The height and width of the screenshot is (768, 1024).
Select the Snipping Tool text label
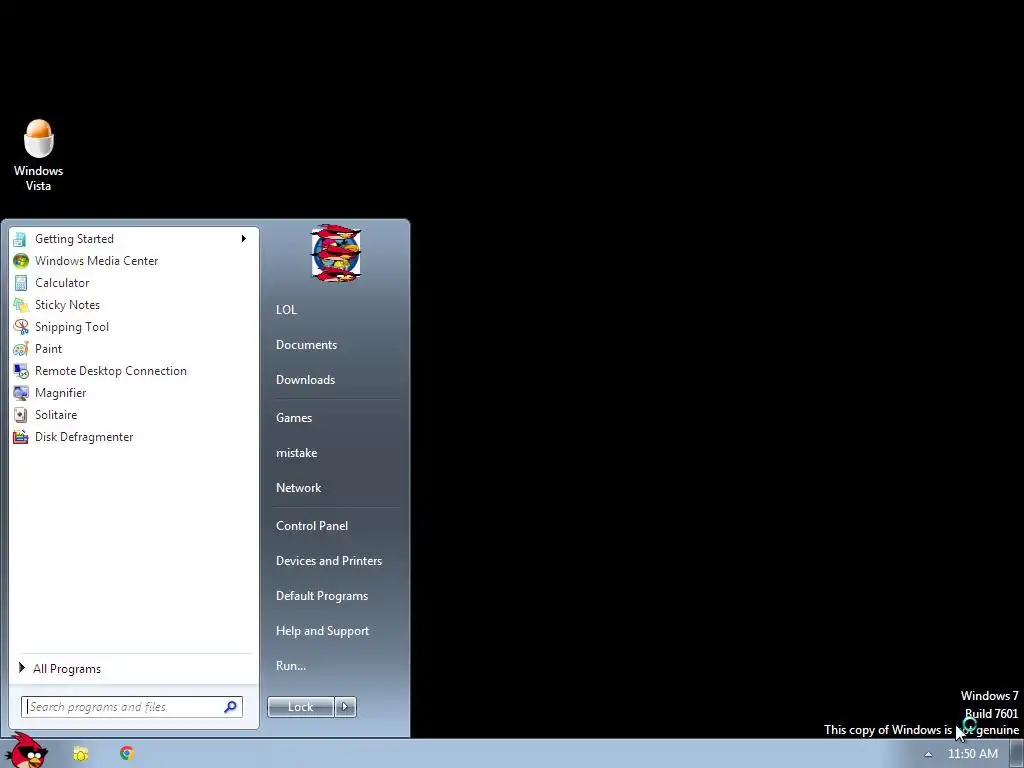pyautogui.click(x=72, y=327)
